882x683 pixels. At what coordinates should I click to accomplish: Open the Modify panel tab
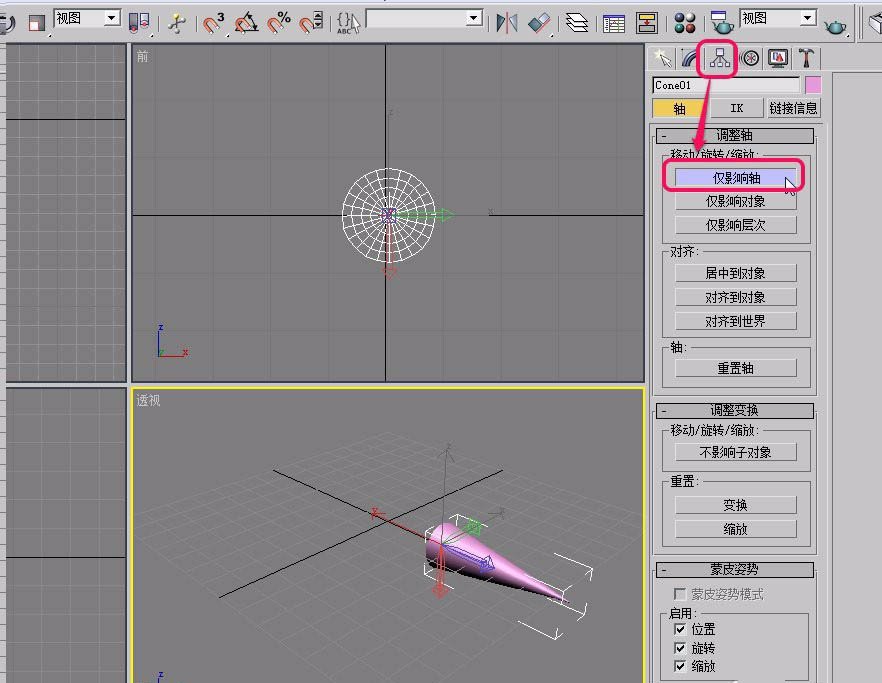690,58
